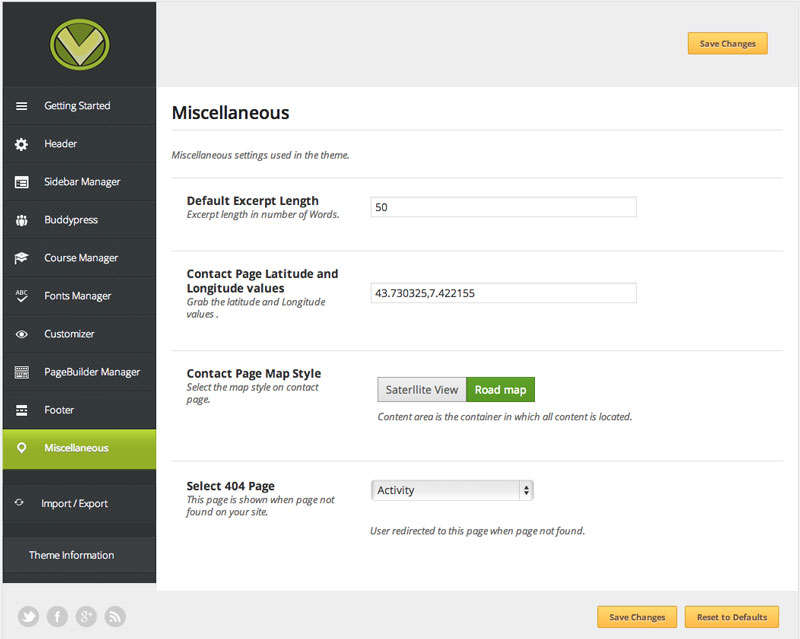The height and width of the screenshot is (639, 800).
Task: Open the Buddypress settings tab
Action: [80, 220]
